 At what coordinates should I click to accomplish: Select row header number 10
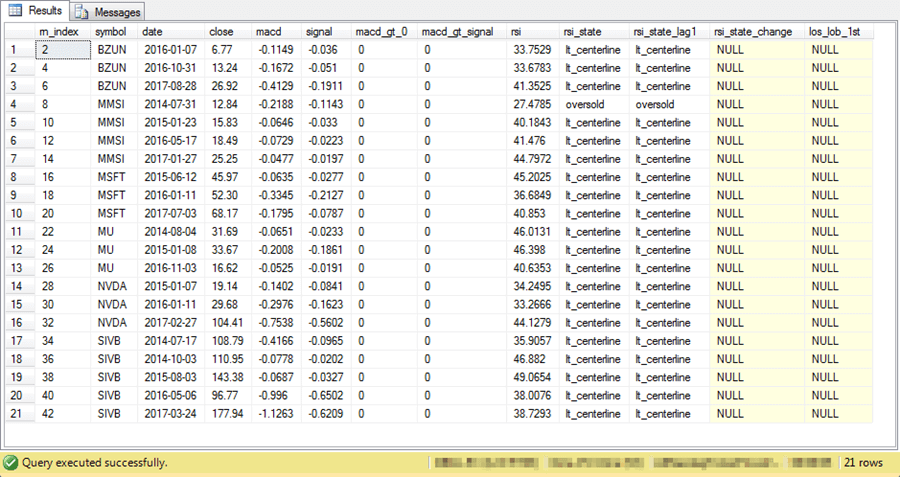pyautogui.click(x=21, y=214)
